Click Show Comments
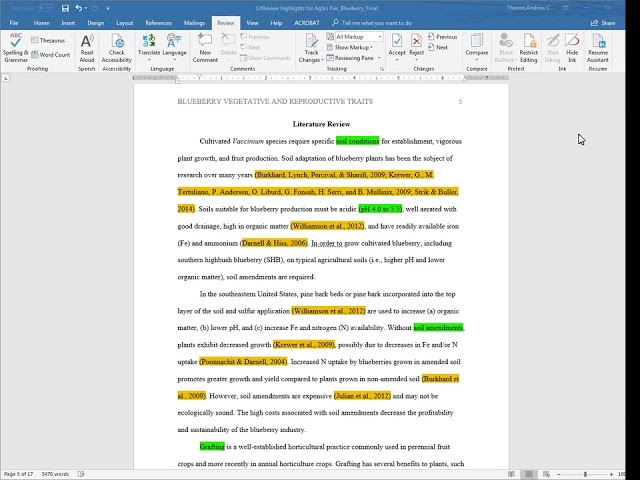This screenshot has height=480, width=640. 265,58
